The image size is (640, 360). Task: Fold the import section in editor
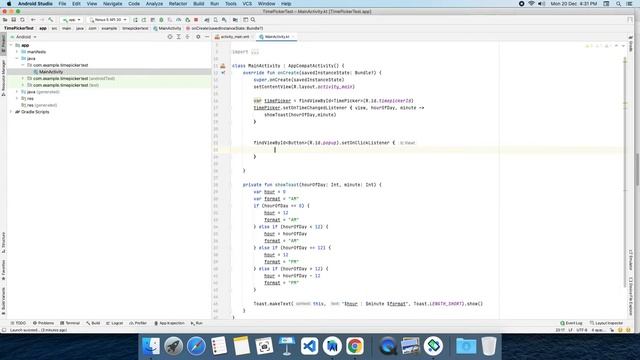[x=255, y=52]
